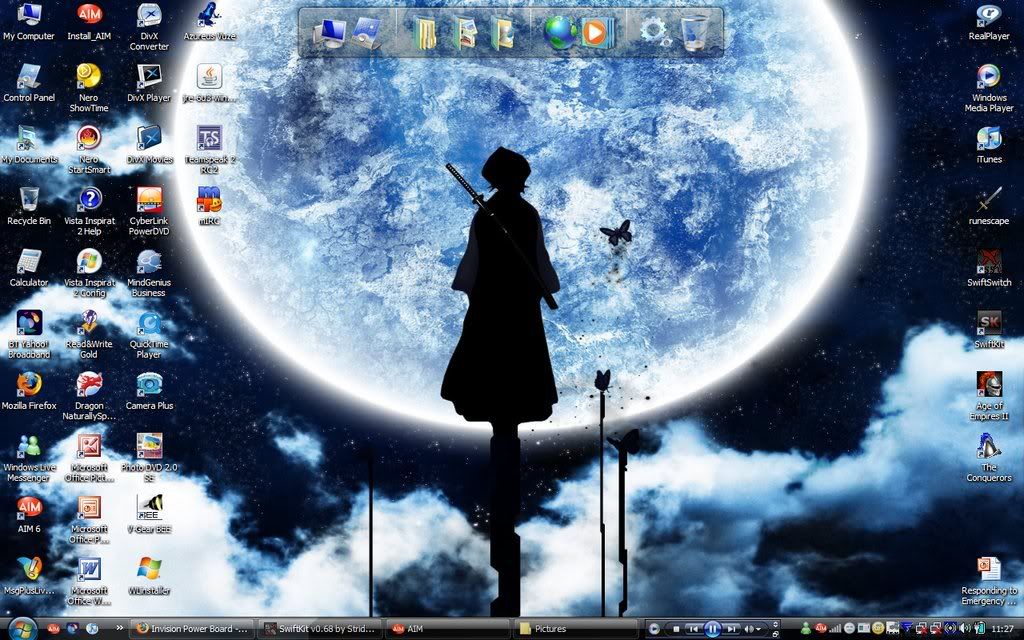The width and height of the screenshot is (1024, 640).
Task: Open the AIM 6 desktop icon
Action: pyautogui.click(x=29, y=515)
